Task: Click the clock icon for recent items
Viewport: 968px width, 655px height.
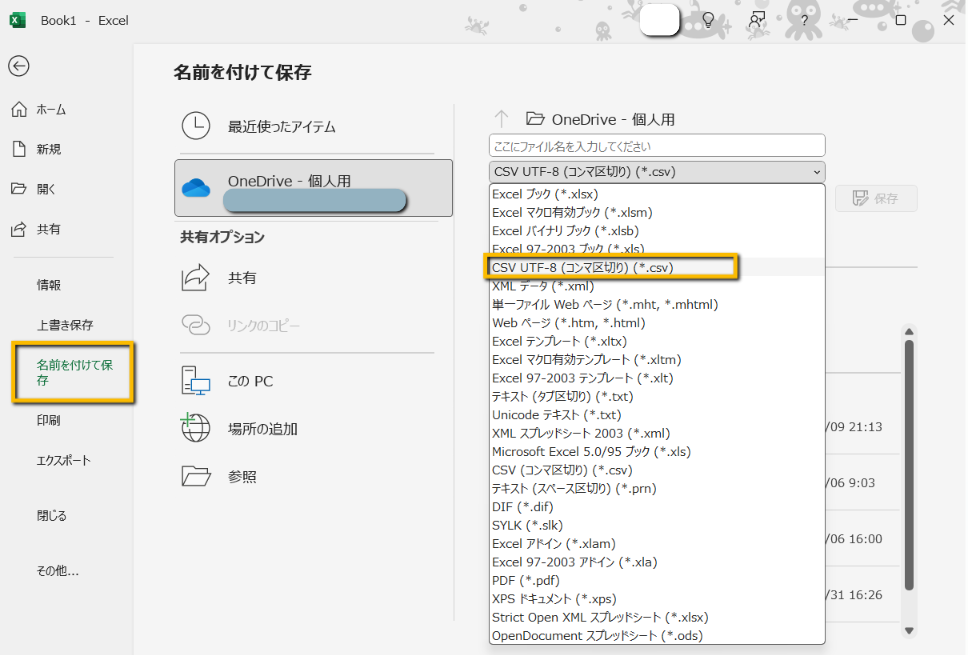Action: click(196, 126)
